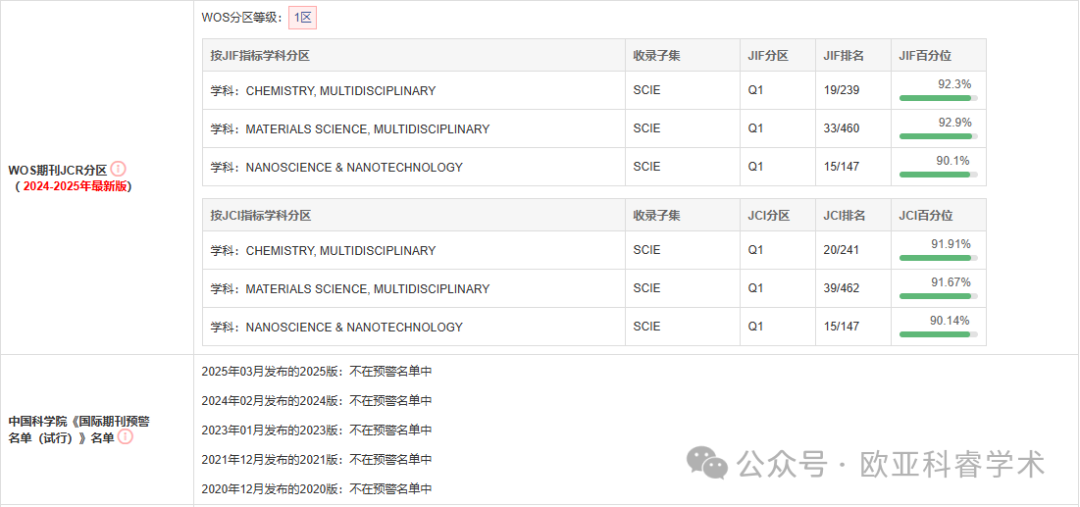Click the WOS期刊JCR分区 row heading
Image resolution: width=1080 pixels, height=507 pixels.
(58, 169)
